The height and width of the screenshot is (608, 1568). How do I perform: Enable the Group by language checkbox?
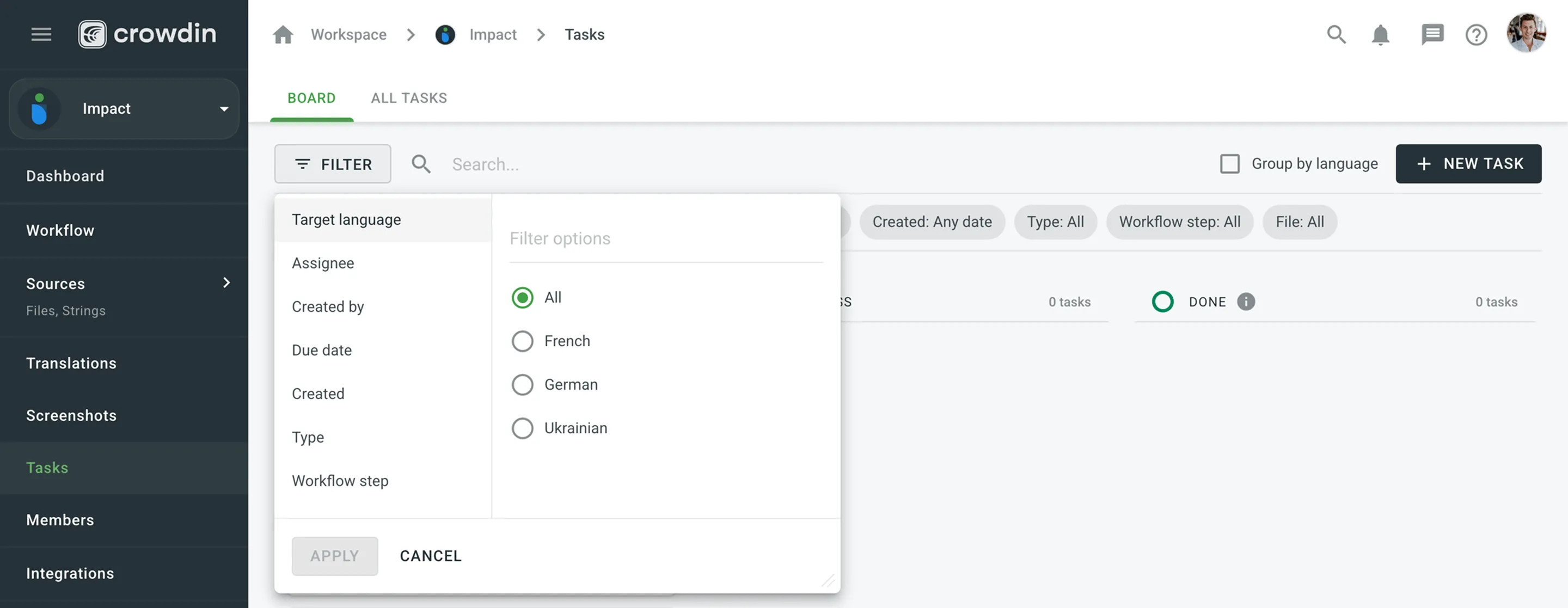(1230, 163)
